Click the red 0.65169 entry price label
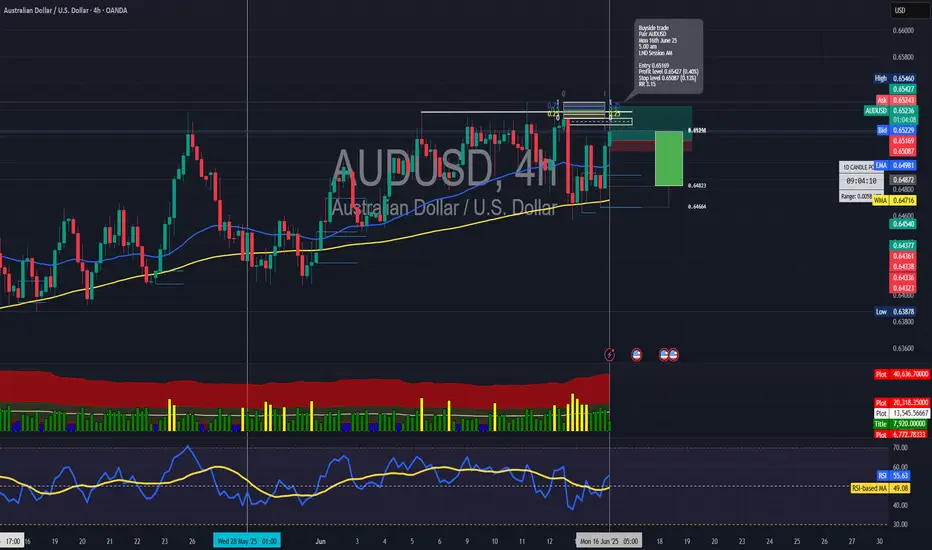The image size is (932, 550). pos(903,141)
